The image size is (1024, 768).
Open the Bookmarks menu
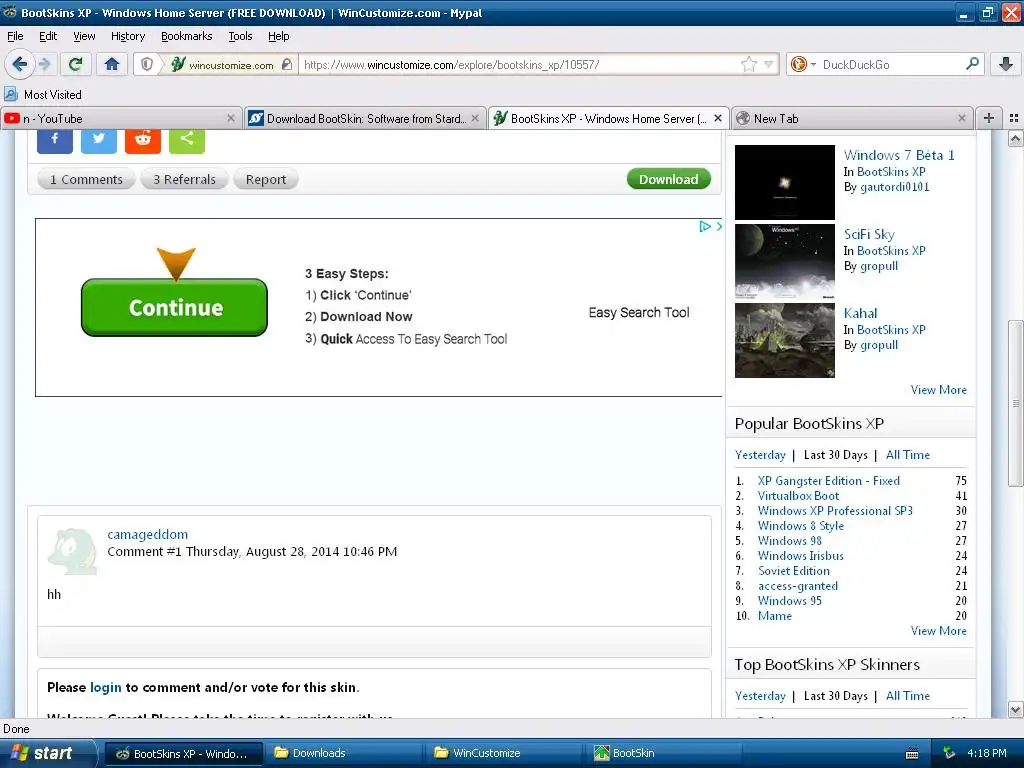[186, 37]
